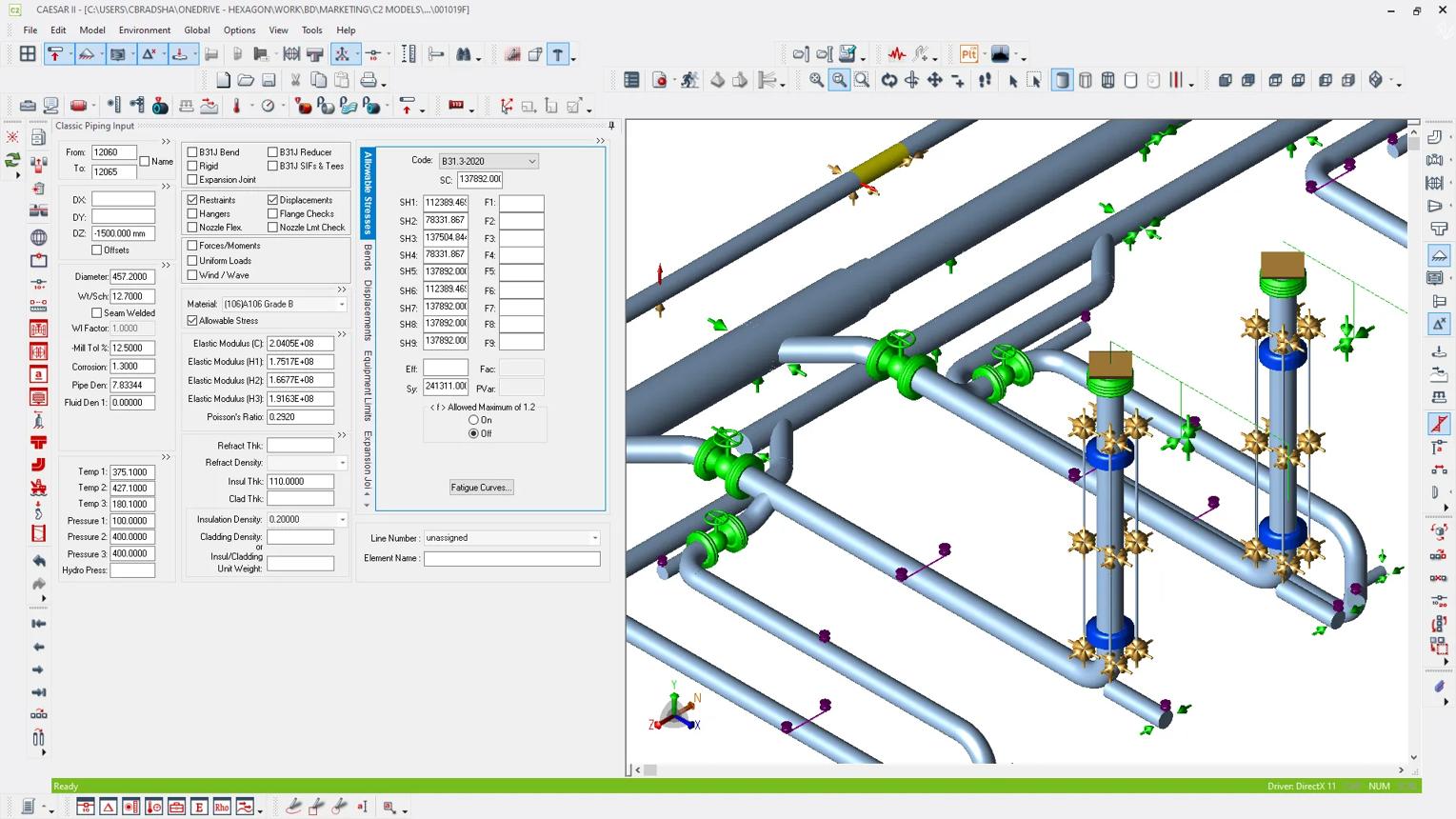Click the Open folder icon
This screenshot has height=819, width=1456.
coord(246,81)
